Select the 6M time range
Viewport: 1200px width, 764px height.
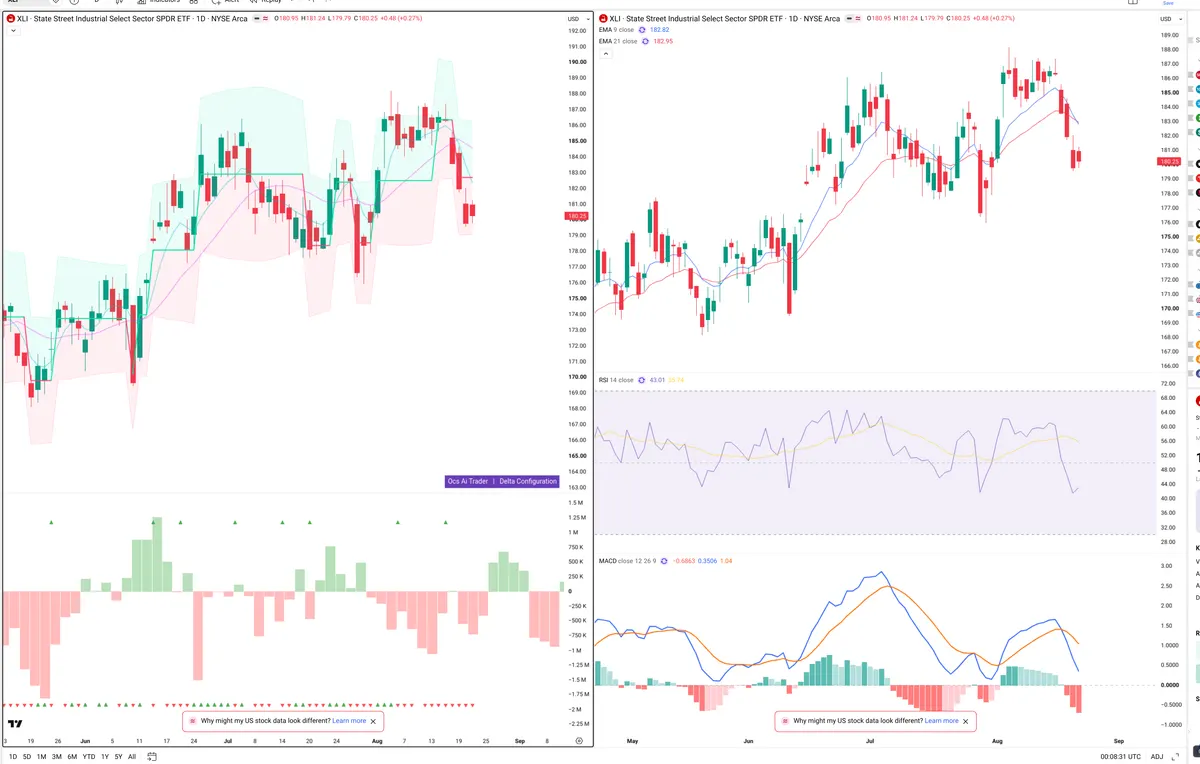tap(72, 757)
